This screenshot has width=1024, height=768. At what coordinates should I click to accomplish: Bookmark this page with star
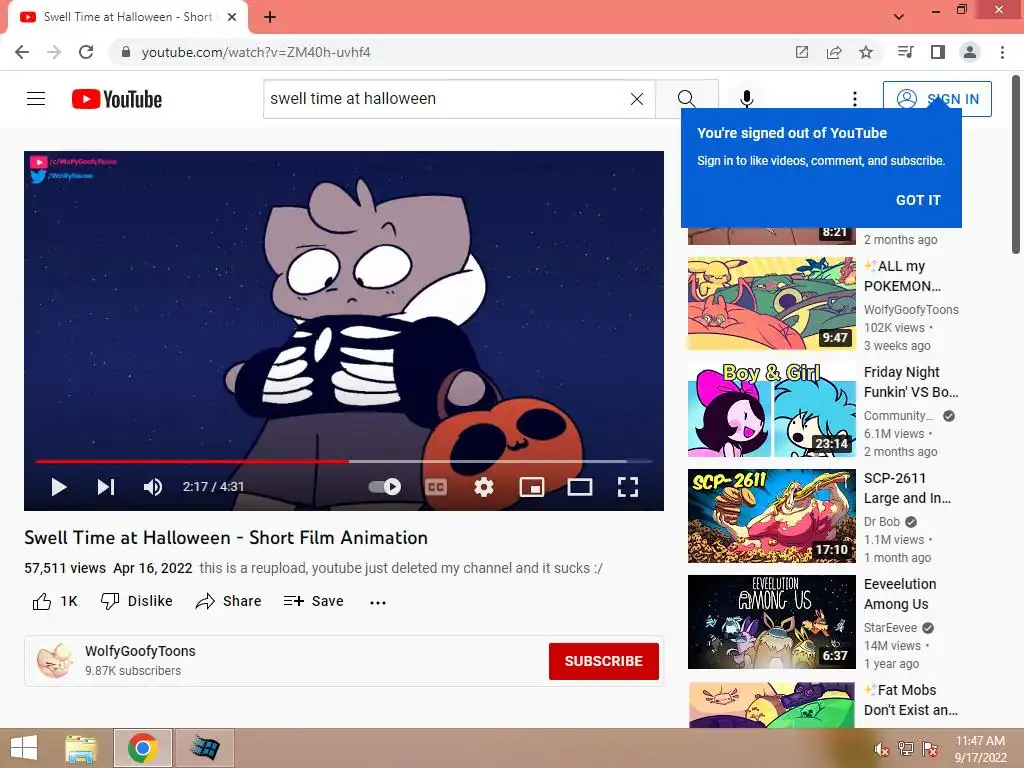pyautogui.click(x=866, y=52)
